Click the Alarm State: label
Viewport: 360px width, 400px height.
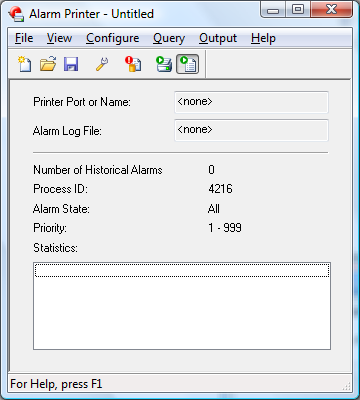pyautogui.click(x=61, y=209)
